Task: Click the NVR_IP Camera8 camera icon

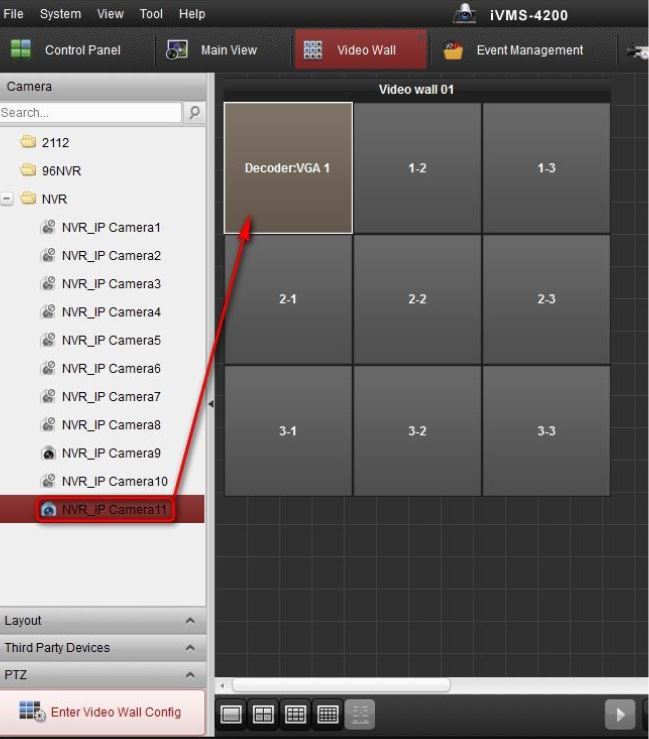Action: point(48,425)
